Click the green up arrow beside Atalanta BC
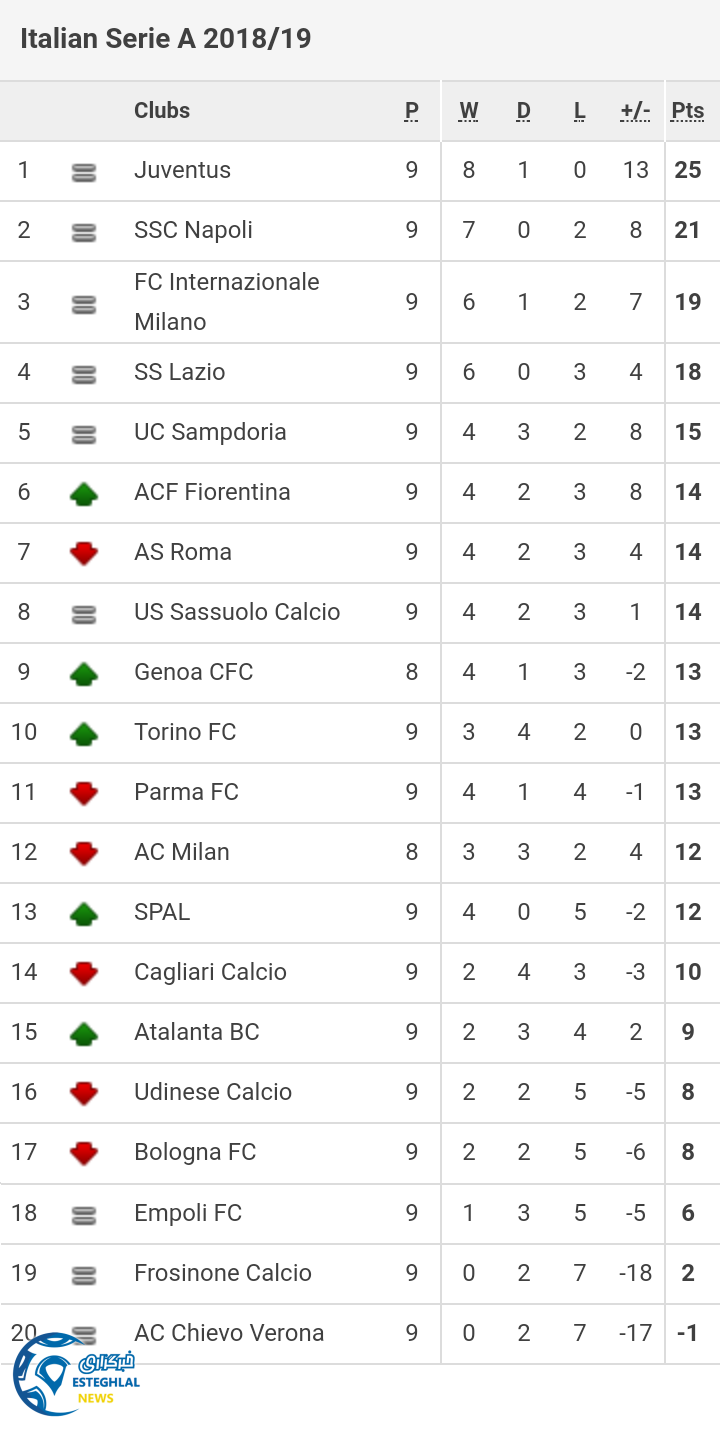The width and height of the screenshot is (720, 1438). (84, 1033)
